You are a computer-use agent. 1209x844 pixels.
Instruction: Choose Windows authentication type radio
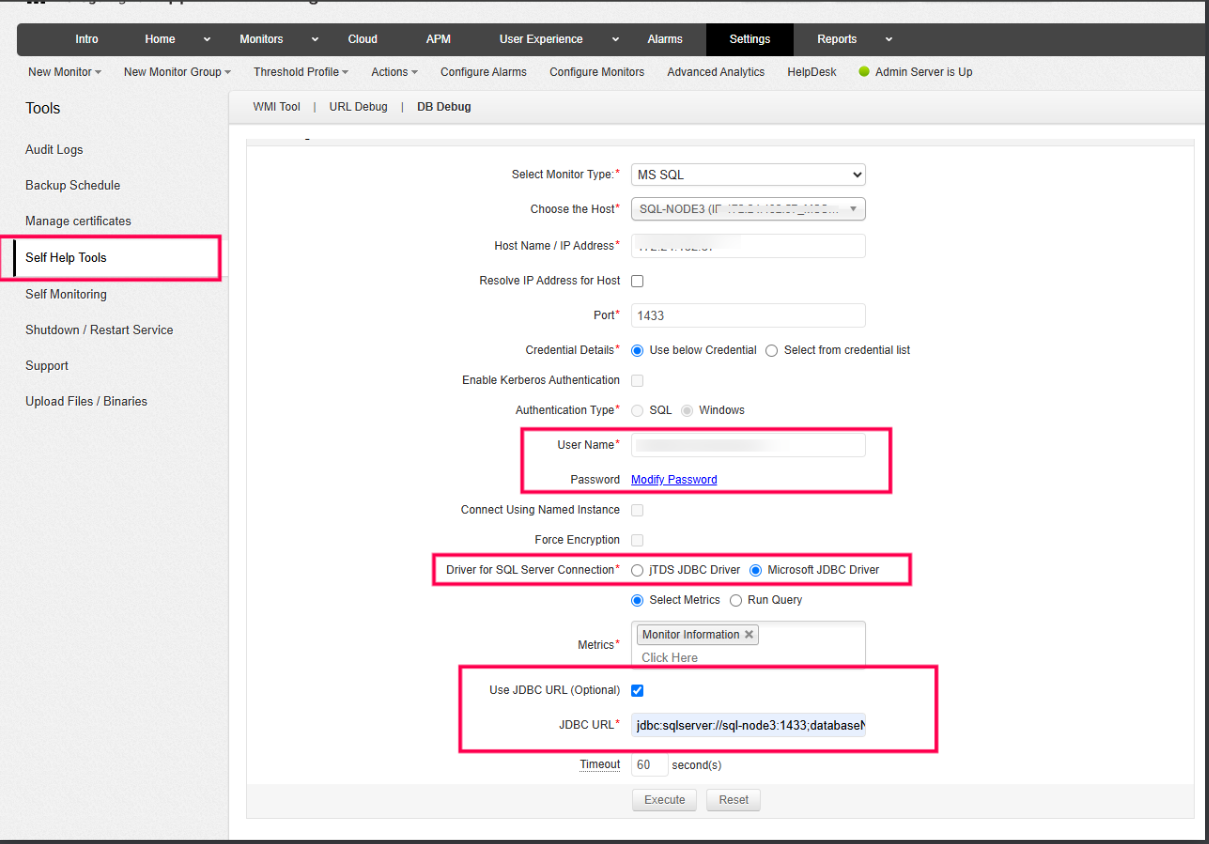pos(687,411)
